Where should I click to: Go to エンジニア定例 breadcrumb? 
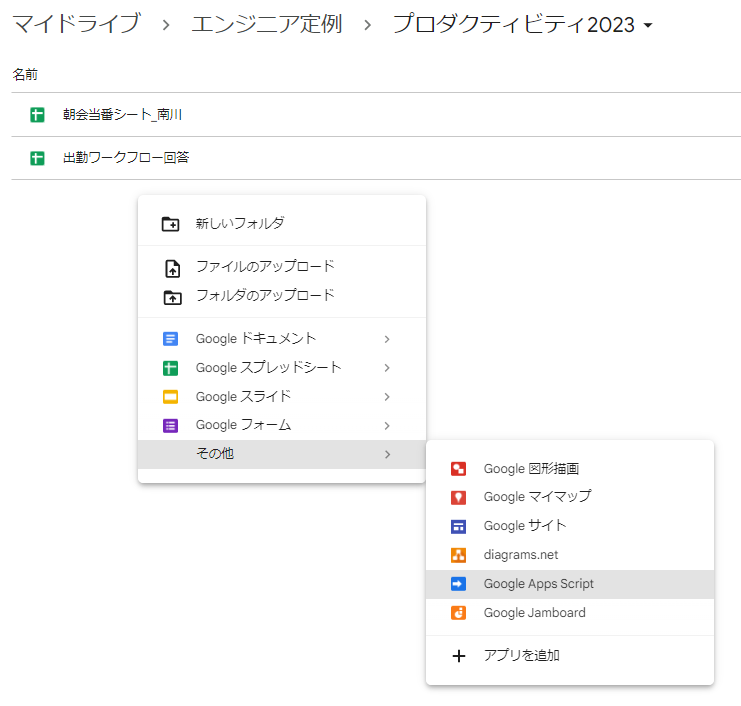coord(267,24)
